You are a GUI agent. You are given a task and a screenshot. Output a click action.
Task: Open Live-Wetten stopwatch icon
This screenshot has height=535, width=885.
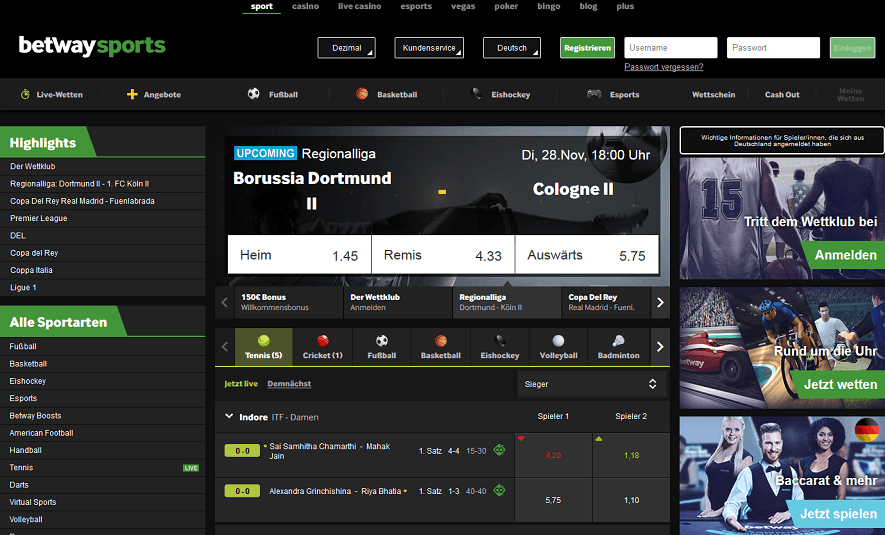pyautogui.click(x=25, y=94)
